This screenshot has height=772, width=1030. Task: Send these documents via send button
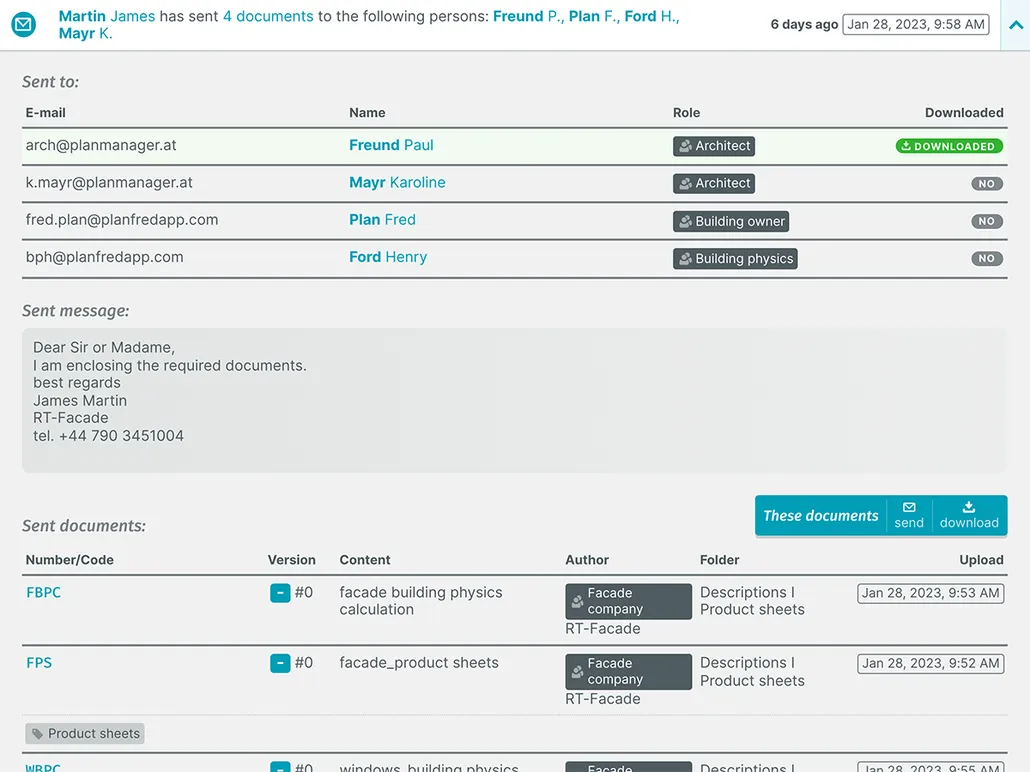pyautogui.click(x=909, y=516)
